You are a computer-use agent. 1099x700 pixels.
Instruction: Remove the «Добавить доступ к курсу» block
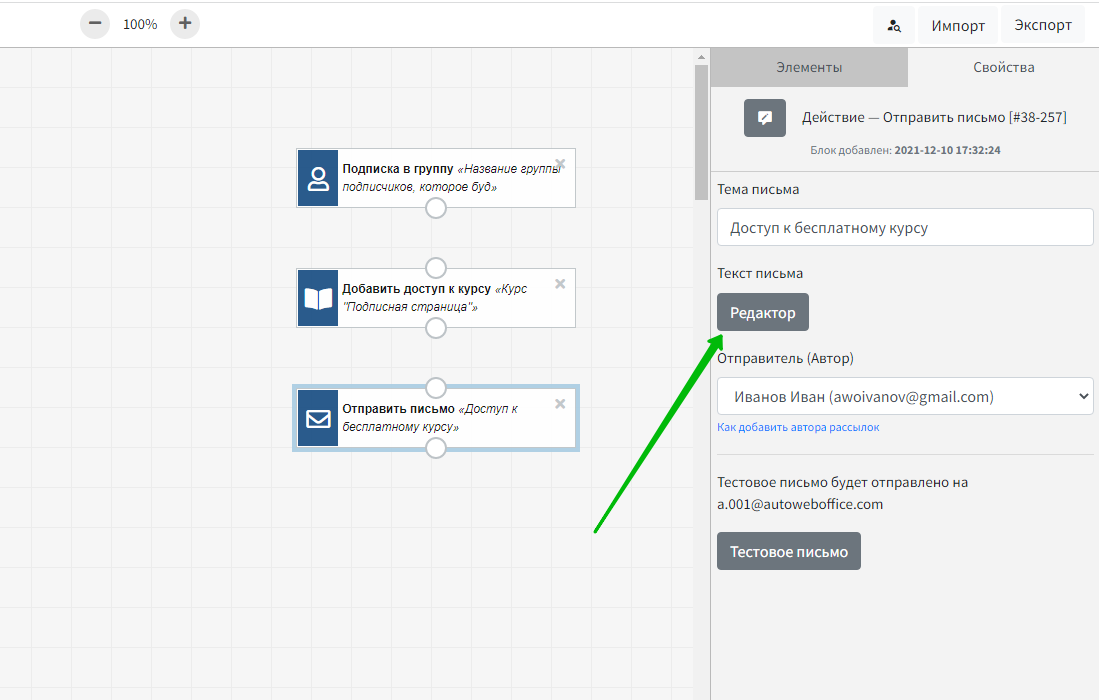[560, 284]
